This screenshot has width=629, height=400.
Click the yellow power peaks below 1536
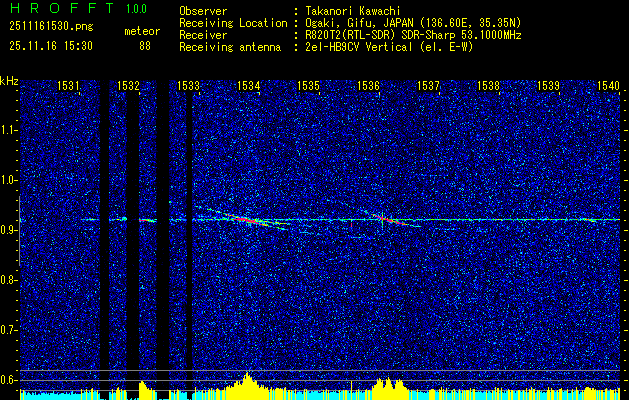(x=388, y=388)
